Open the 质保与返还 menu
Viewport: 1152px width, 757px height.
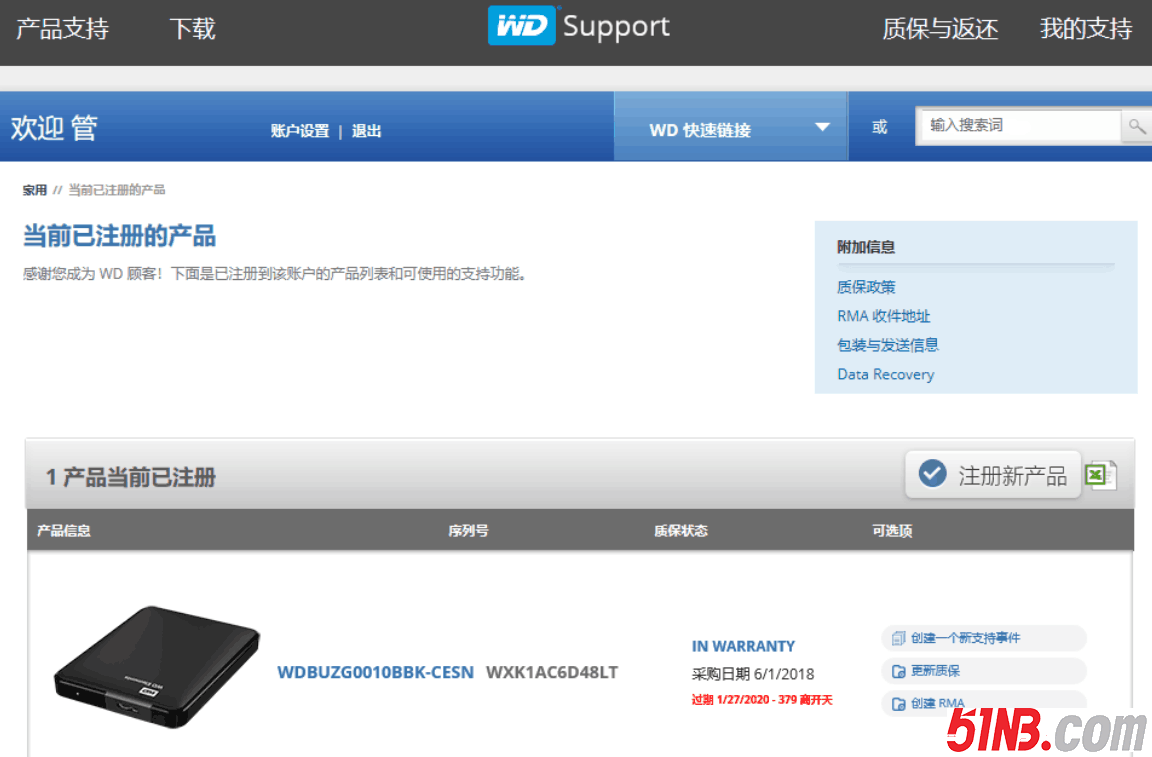pyautogui.click(x=940, y=29)
